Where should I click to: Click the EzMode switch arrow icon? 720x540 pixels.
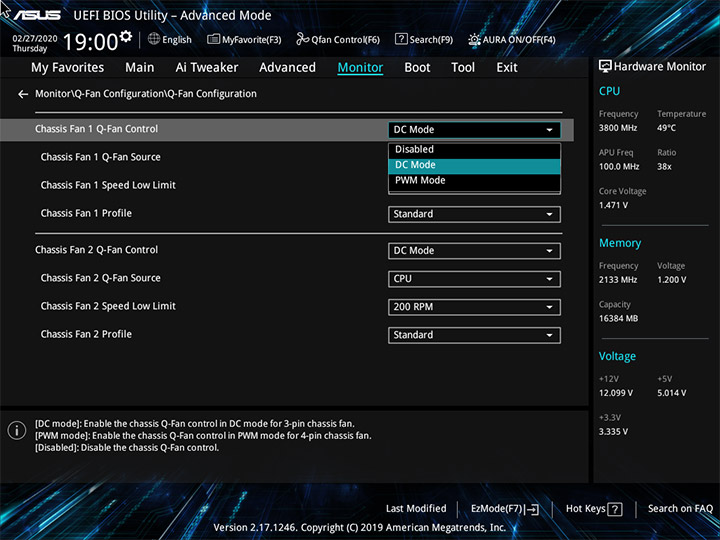[532, 509]
